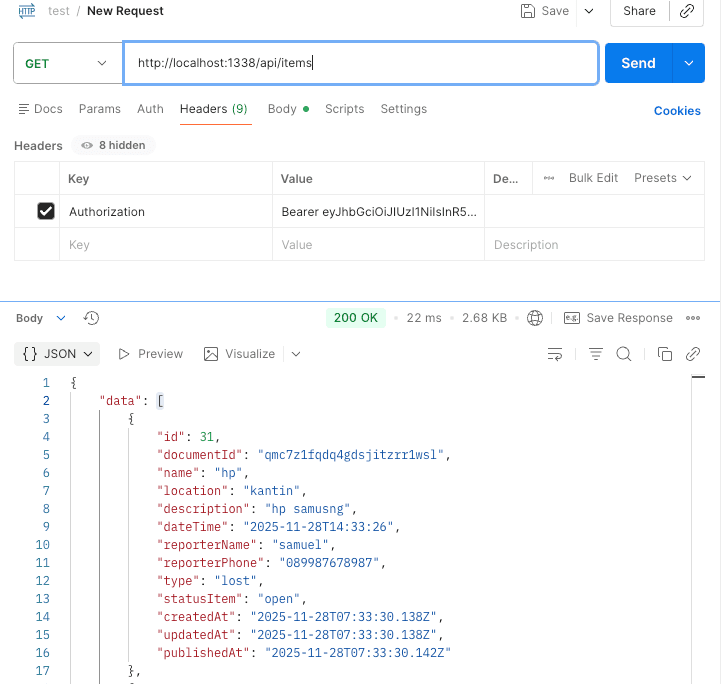Open the response more options ellipsis
The height and width of the screenshot is (684, 724).
(693, 318)
